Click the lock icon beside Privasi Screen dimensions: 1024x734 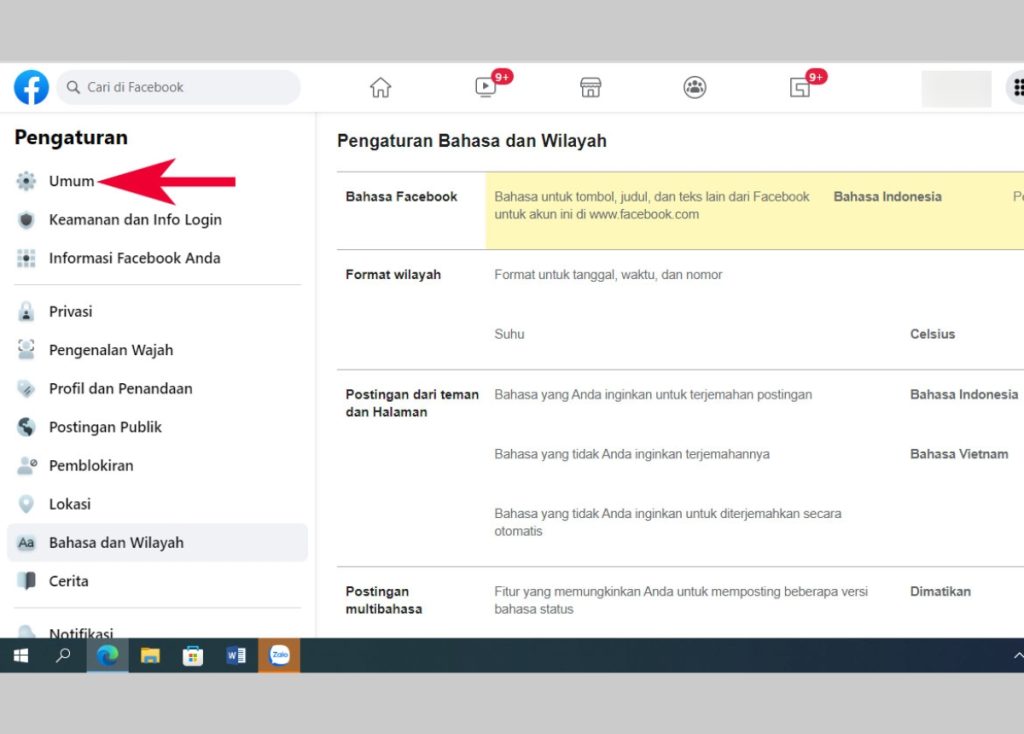(x=26, y=311)
